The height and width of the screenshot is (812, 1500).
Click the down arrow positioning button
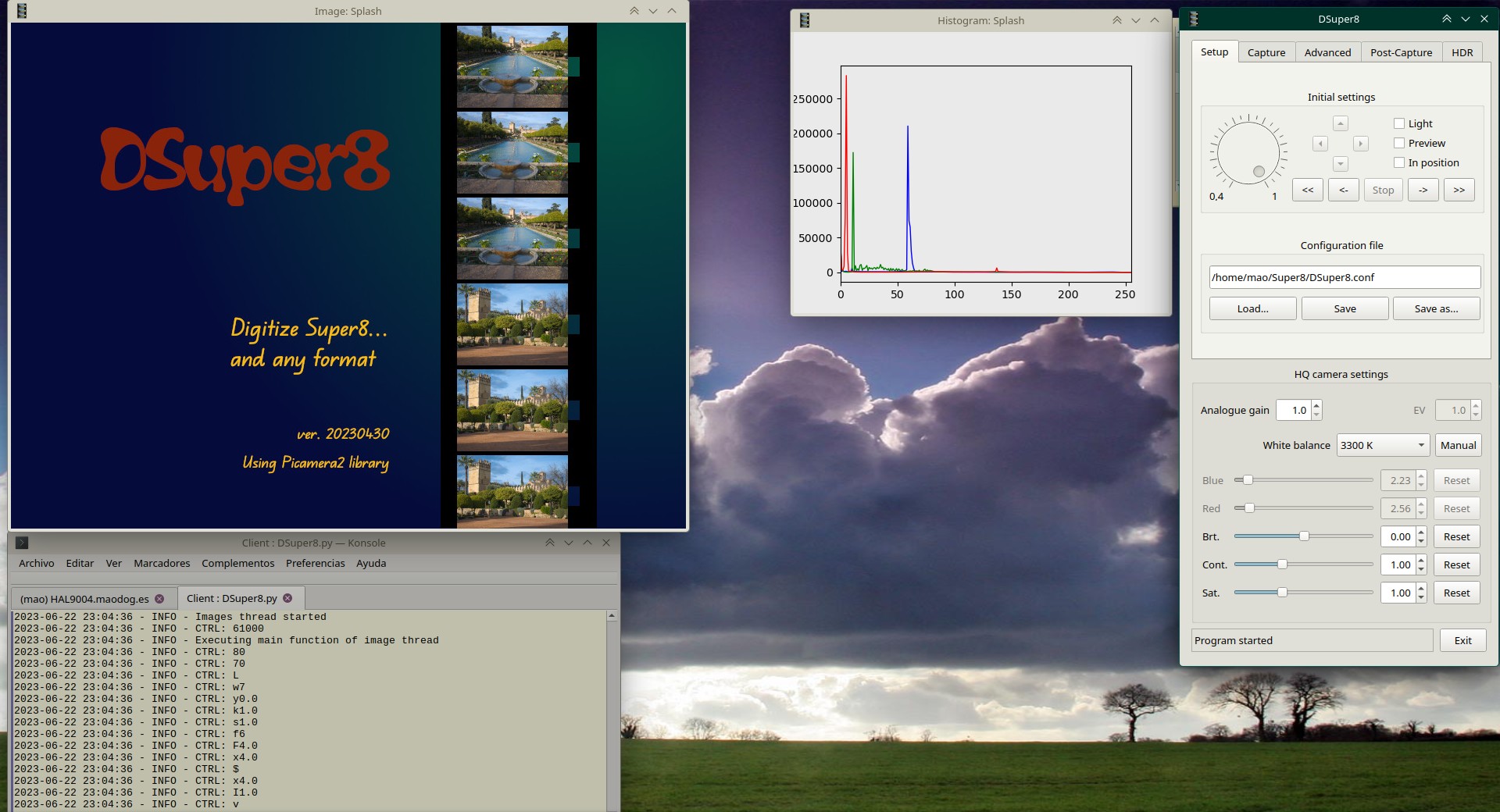pos(1341,164)
